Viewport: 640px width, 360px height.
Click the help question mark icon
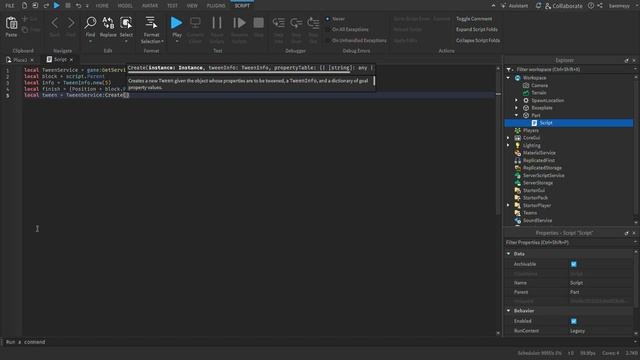coord(591,5)
